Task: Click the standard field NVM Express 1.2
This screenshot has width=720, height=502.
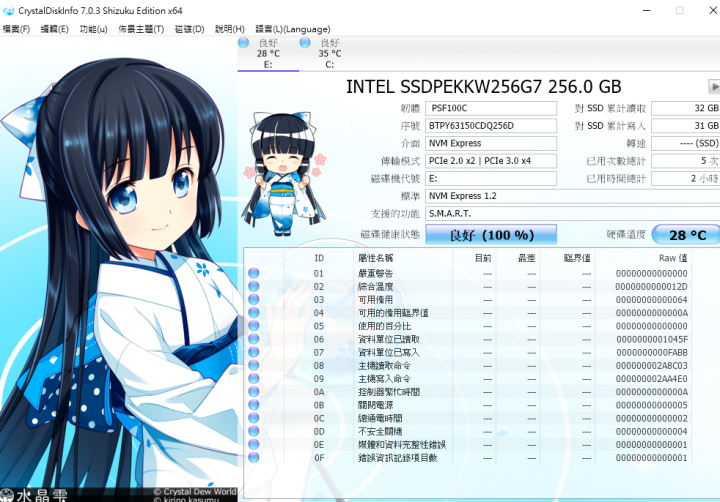Action: pyautogui.click(x=573, y=196)
